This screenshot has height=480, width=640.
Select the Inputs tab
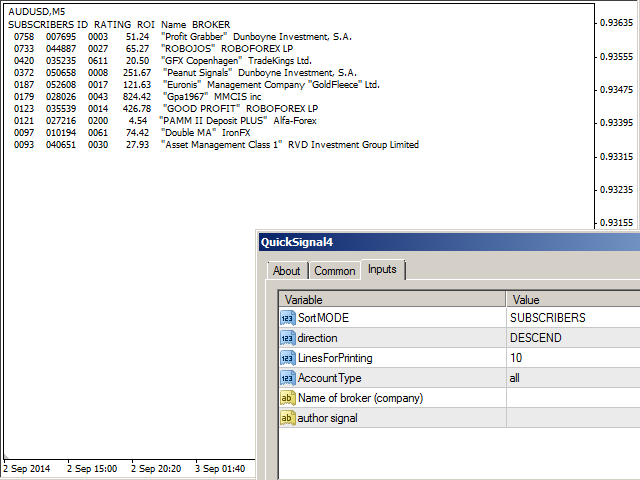382,269
